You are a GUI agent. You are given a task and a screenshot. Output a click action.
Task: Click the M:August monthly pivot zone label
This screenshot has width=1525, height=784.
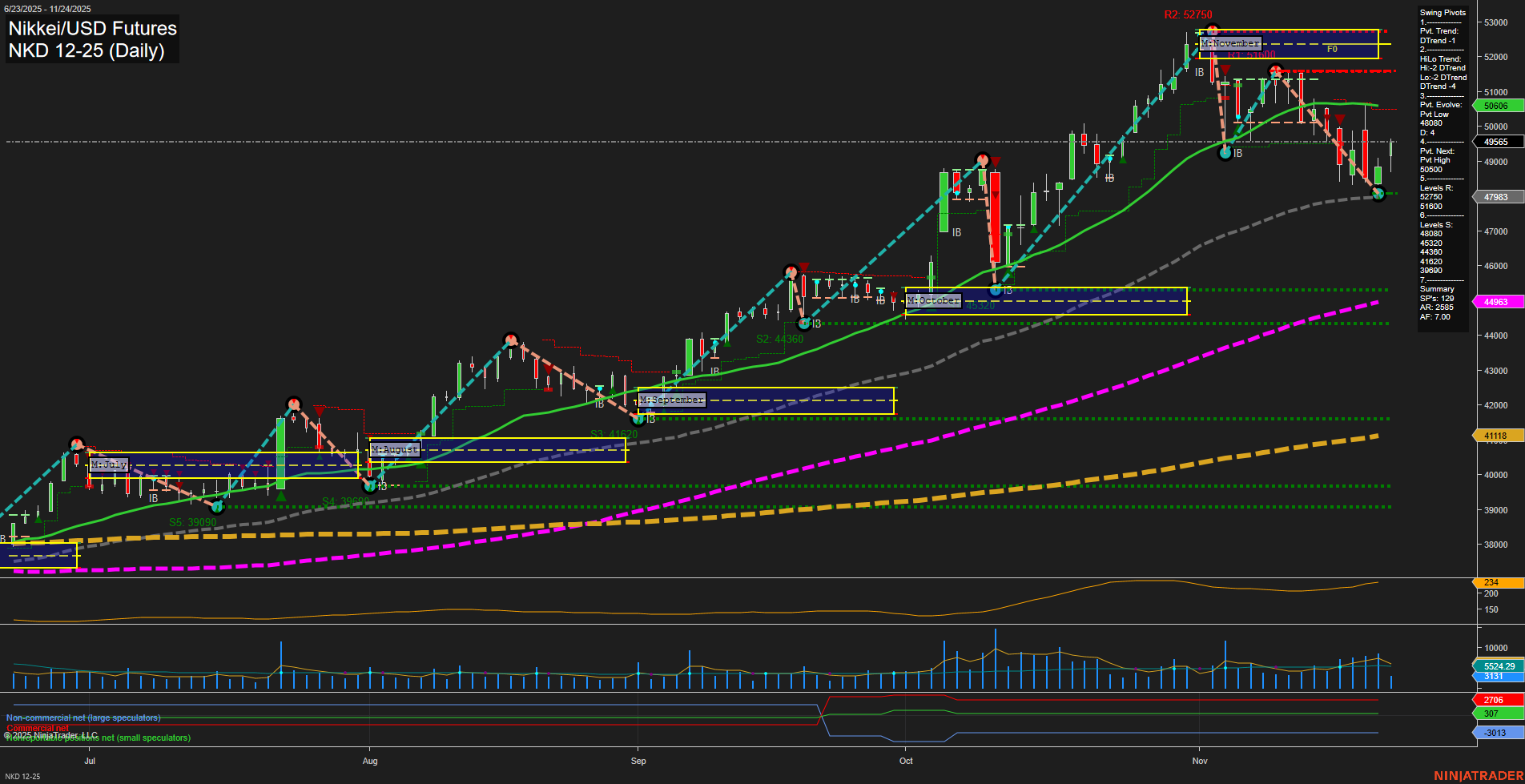(393, 449)
